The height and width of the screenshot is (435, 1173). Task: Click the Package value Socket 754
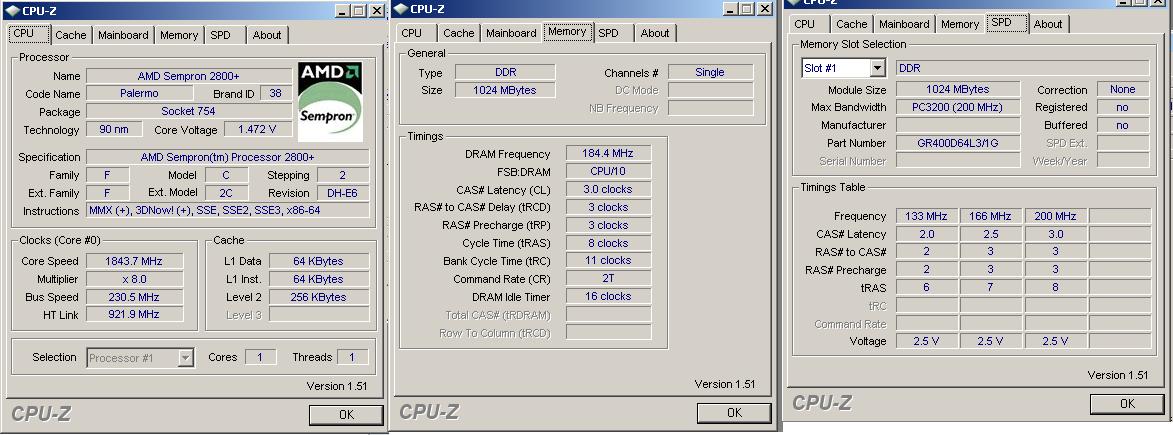189,112
